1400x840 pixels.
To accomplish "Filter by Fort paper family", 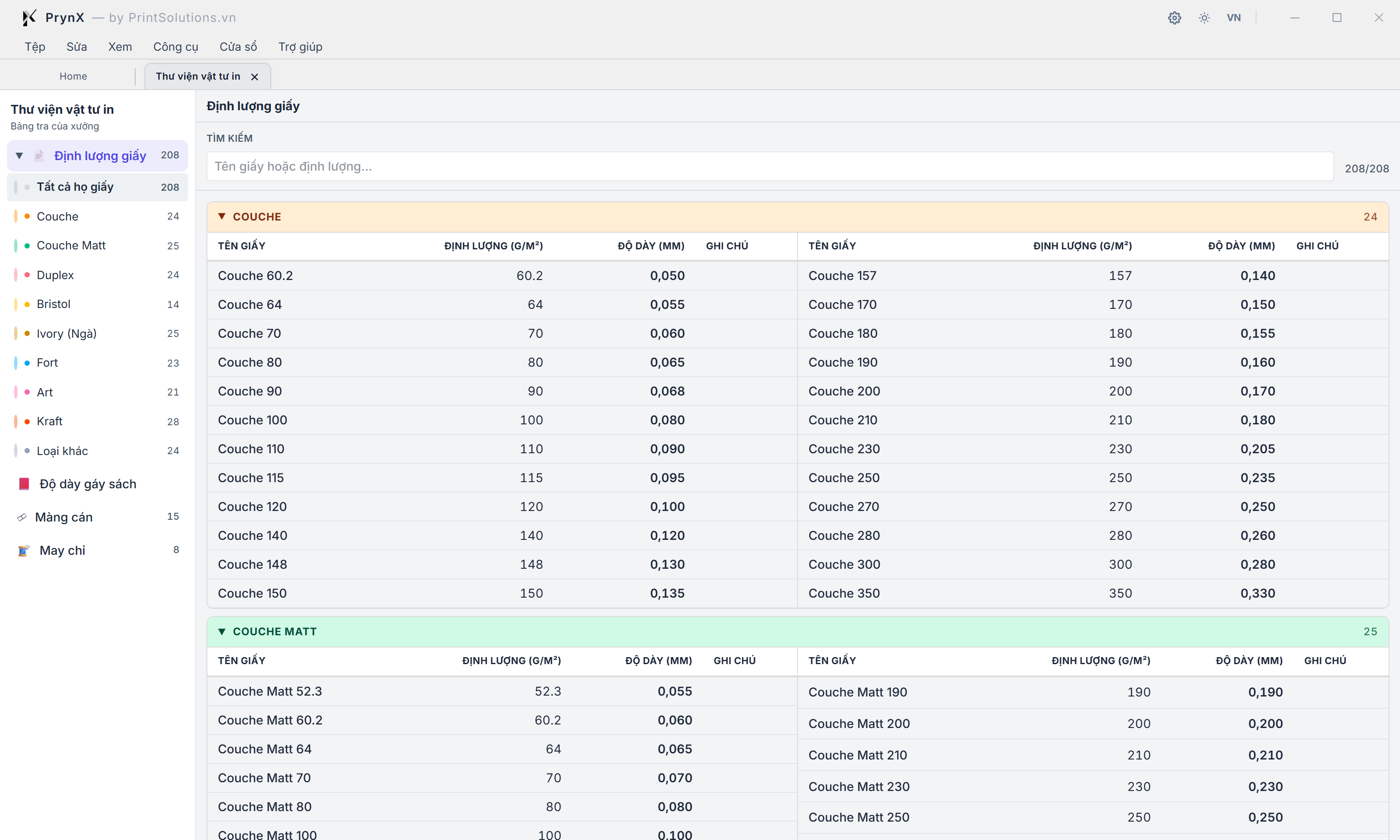I will [97, 363].
